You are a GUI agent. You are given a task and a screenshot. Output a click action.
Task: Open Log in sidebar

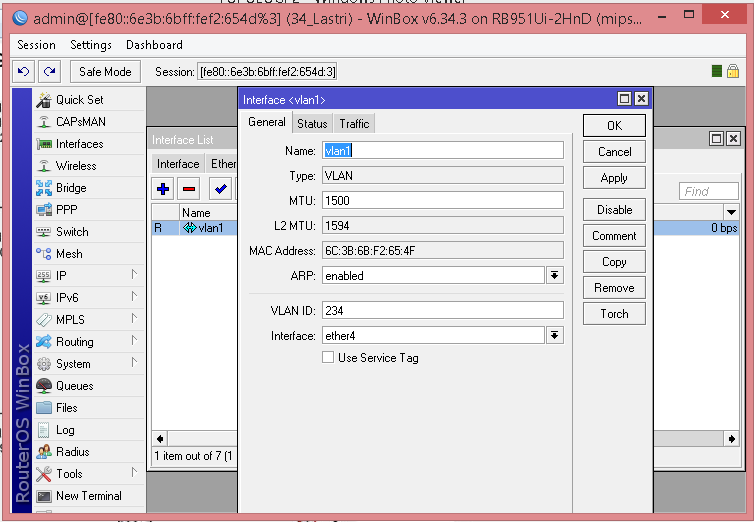pos(89,430)
